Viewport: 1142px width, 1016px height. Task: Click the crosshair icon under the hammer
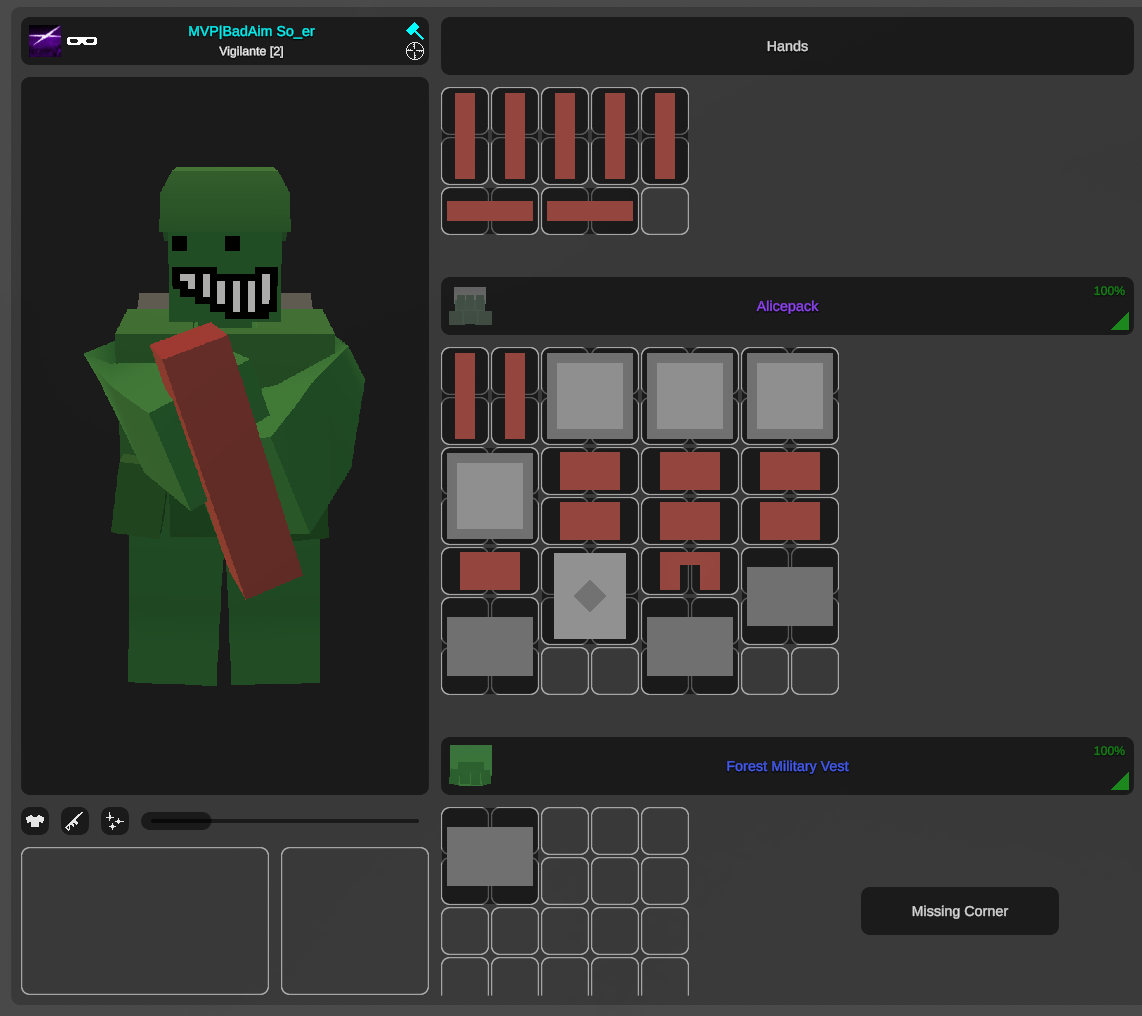414,51
